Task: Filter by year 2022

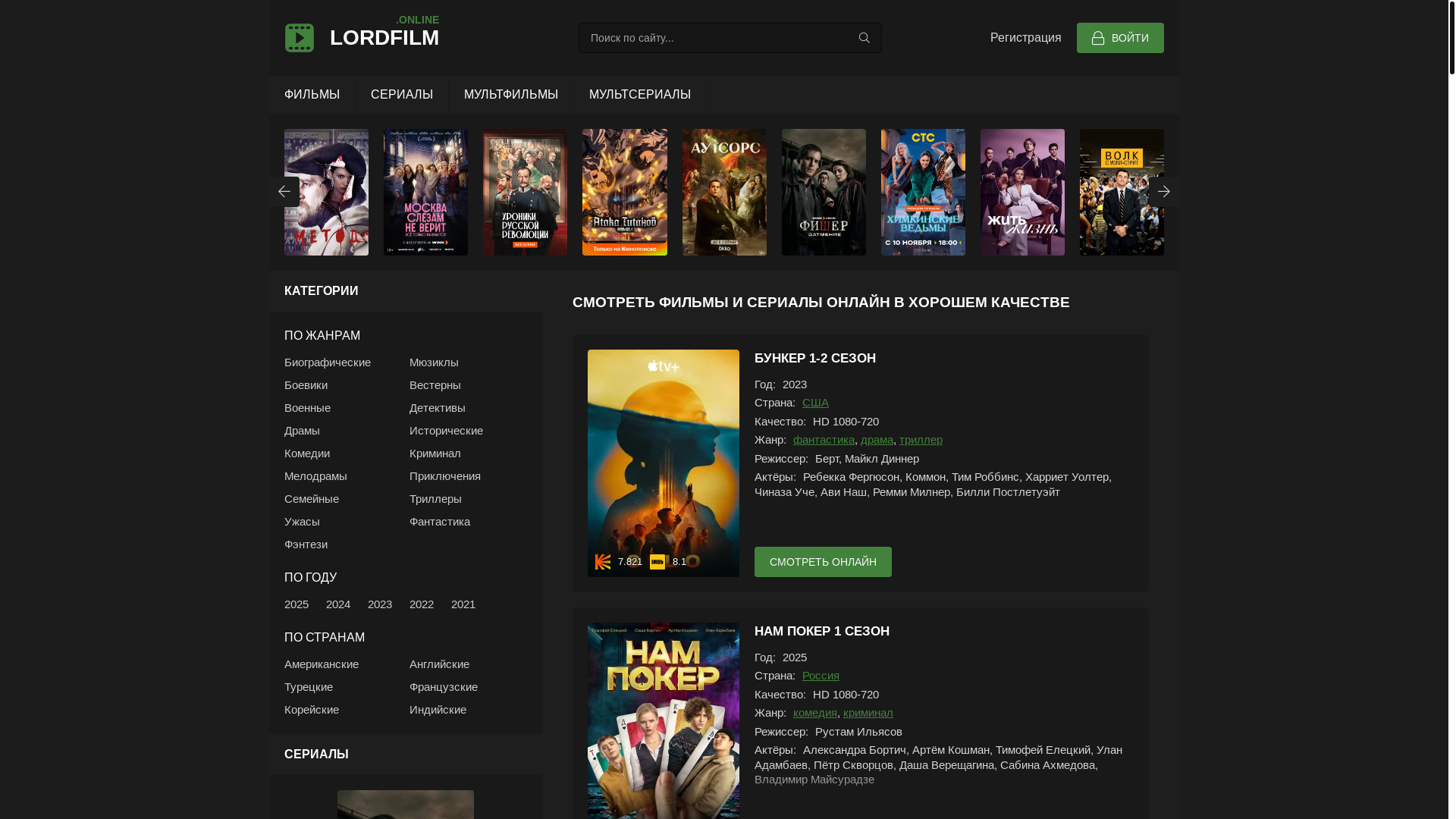Action: tap(422, 604)
